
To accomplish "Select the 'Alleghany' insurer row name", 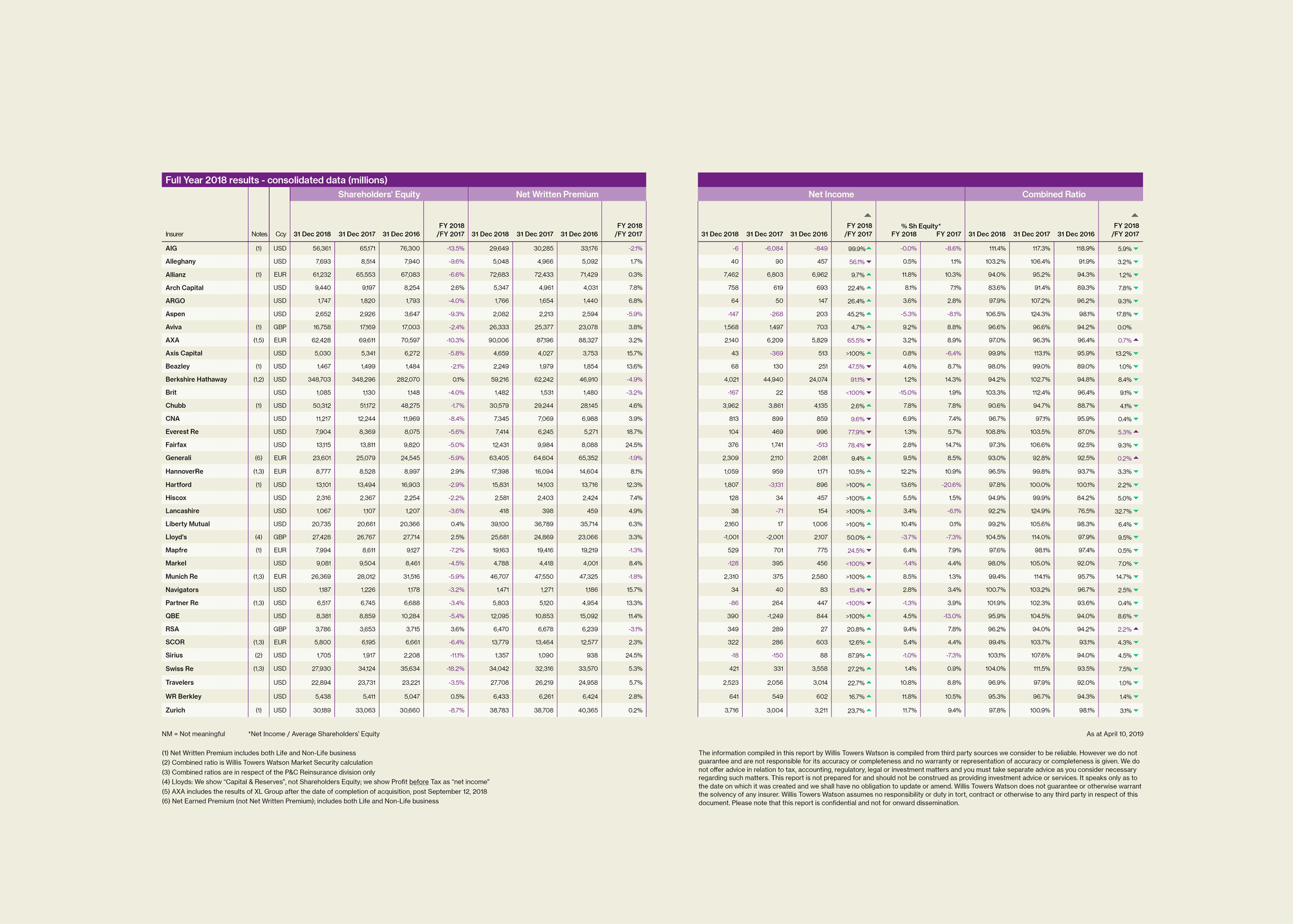I will 180,261.
